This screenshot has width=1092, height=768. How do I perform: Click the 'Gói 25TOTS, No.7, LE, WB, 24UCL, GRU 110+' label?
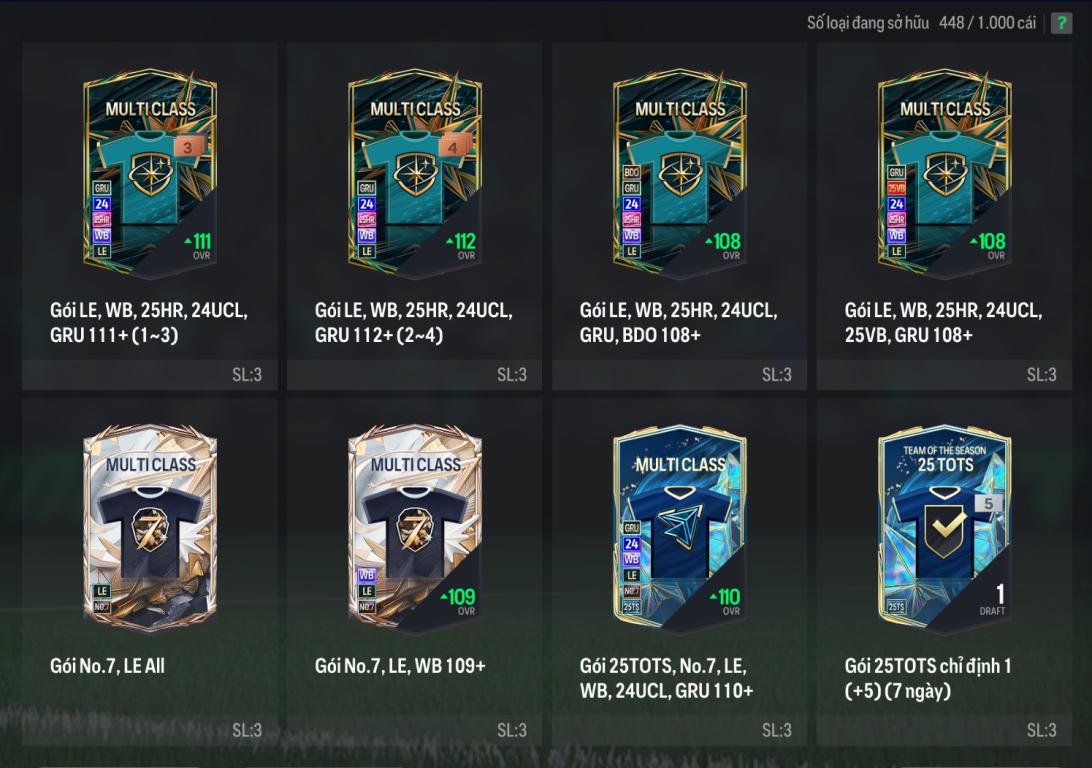pyautogui.click(x=666, y=678)
